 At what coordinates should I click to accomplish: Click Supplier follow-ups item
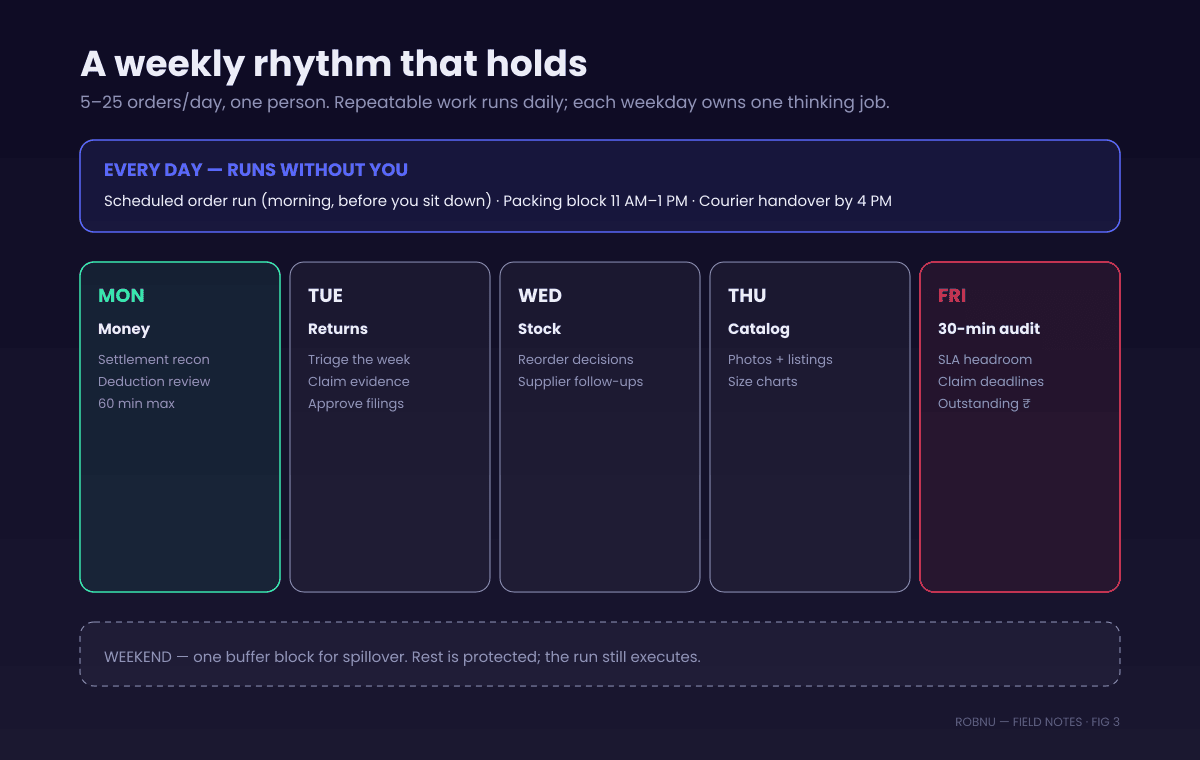[581, 382]
